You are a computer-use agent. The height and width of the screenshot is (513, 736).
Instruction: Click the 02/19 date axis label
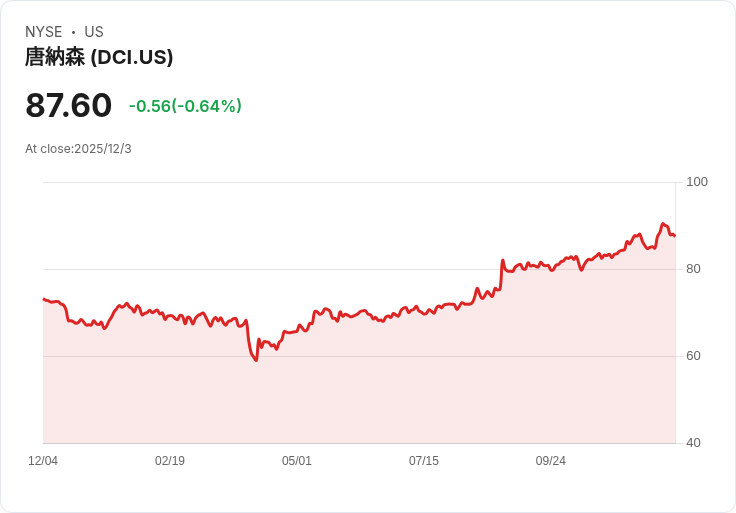170,461
